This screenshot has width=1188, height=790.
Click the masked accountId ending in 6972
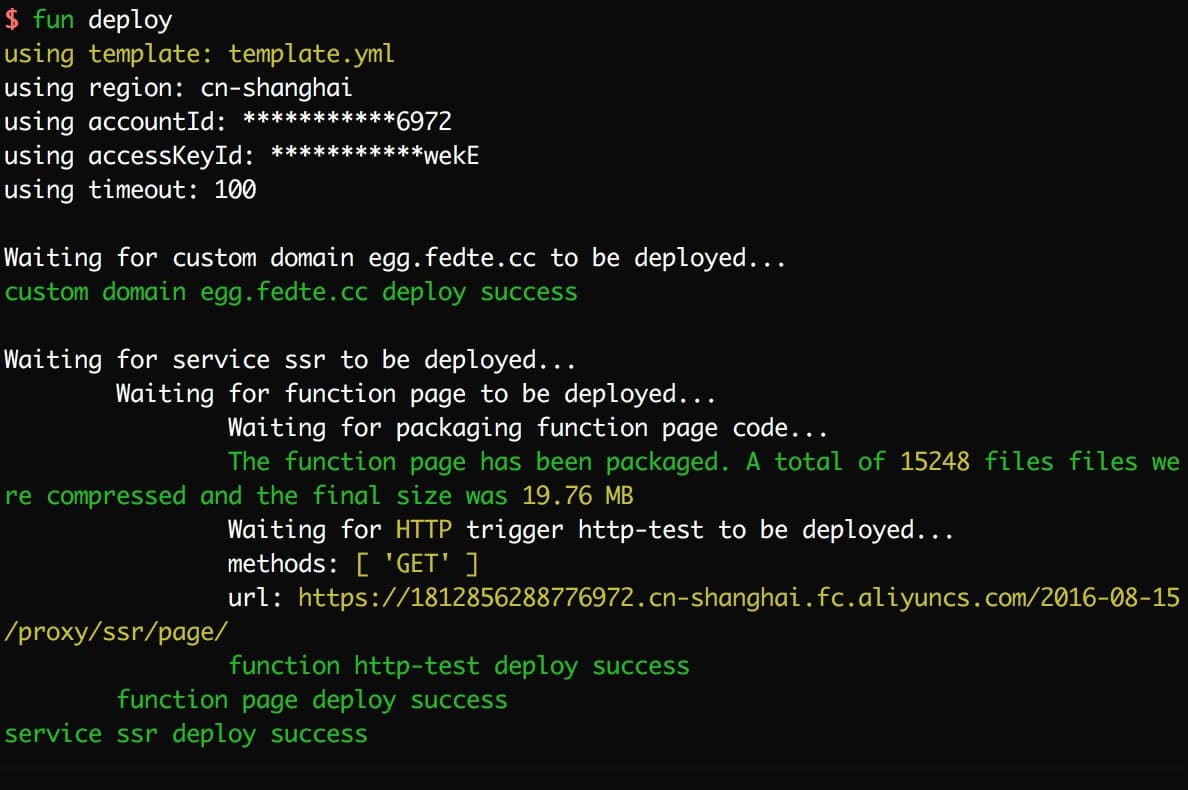(x=347, y=122)
